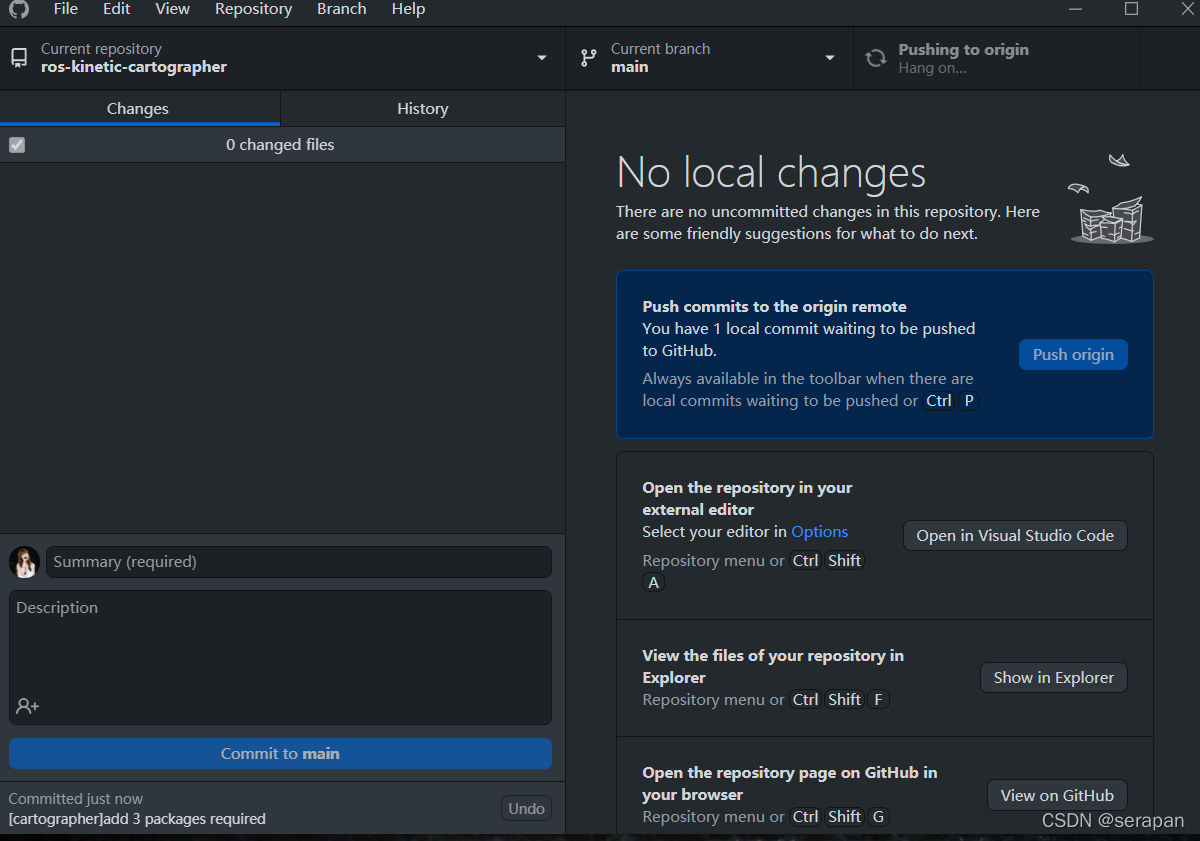Open the Edit menu

click(117, 9)
